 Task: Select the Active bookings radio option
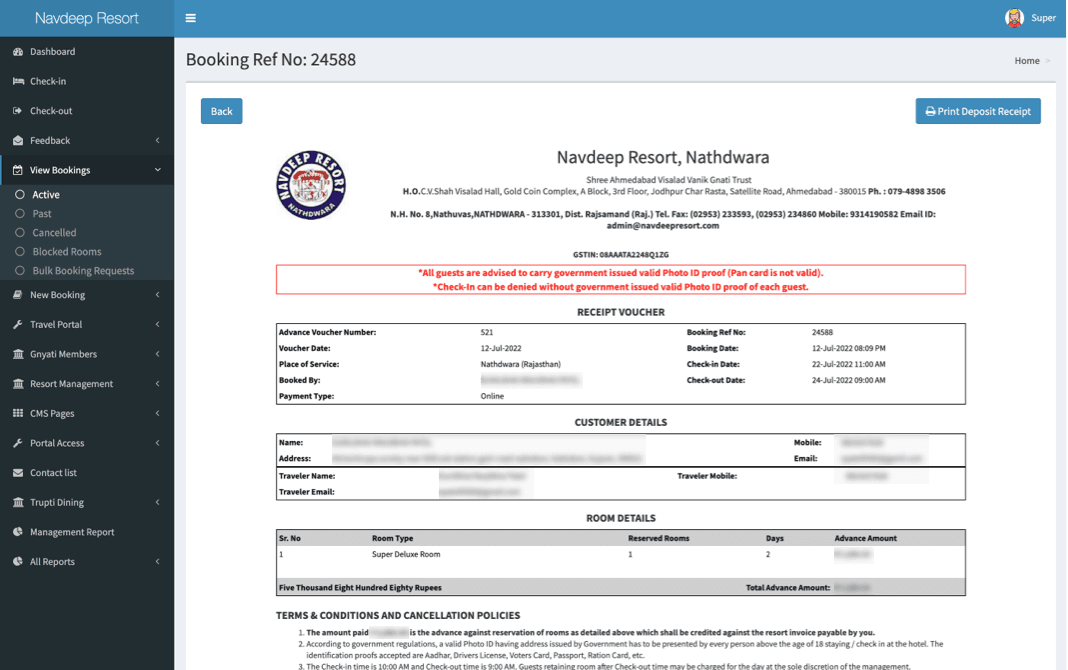tap(20, 195)
